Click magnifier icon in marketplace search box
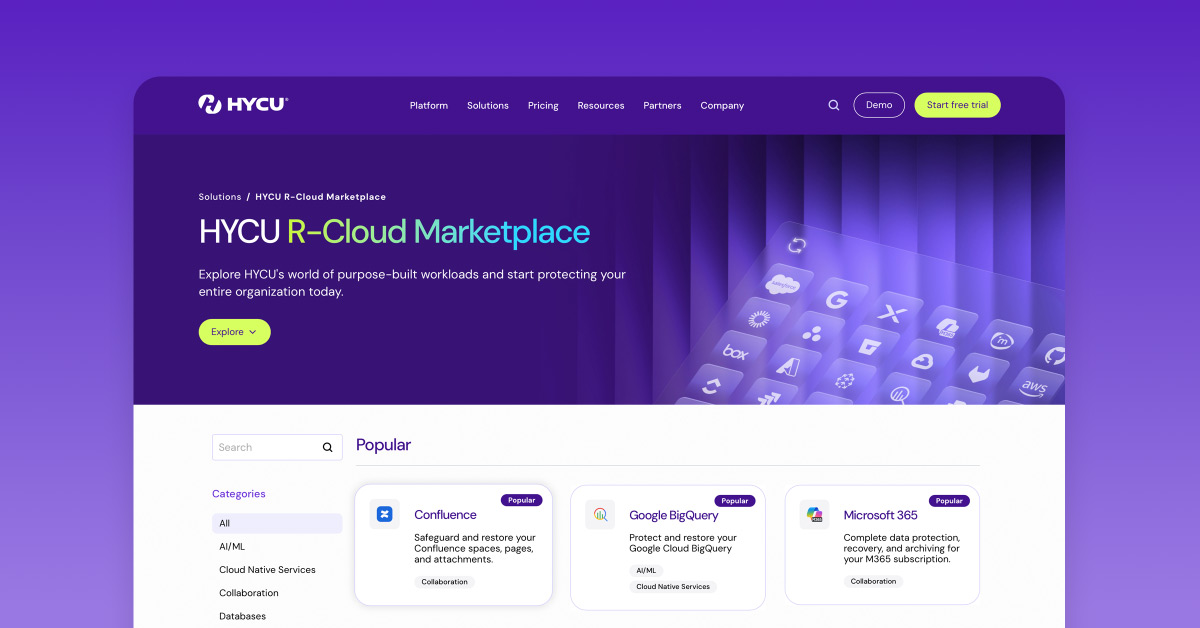The image size is (1200, 628). (x=327, y=448)
